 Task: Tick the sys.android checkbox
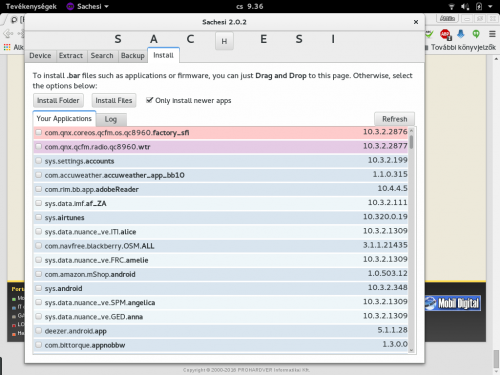[39, 288]
